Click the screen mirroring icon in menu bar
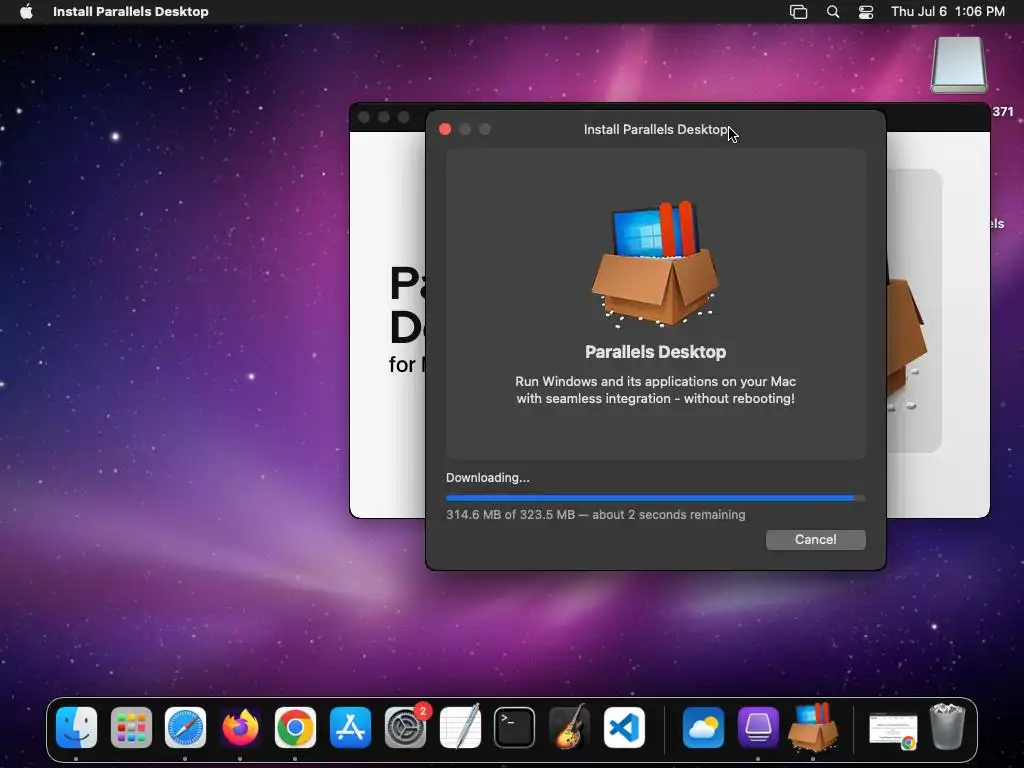The image size is (1024, 768). [x=798, y=11]
